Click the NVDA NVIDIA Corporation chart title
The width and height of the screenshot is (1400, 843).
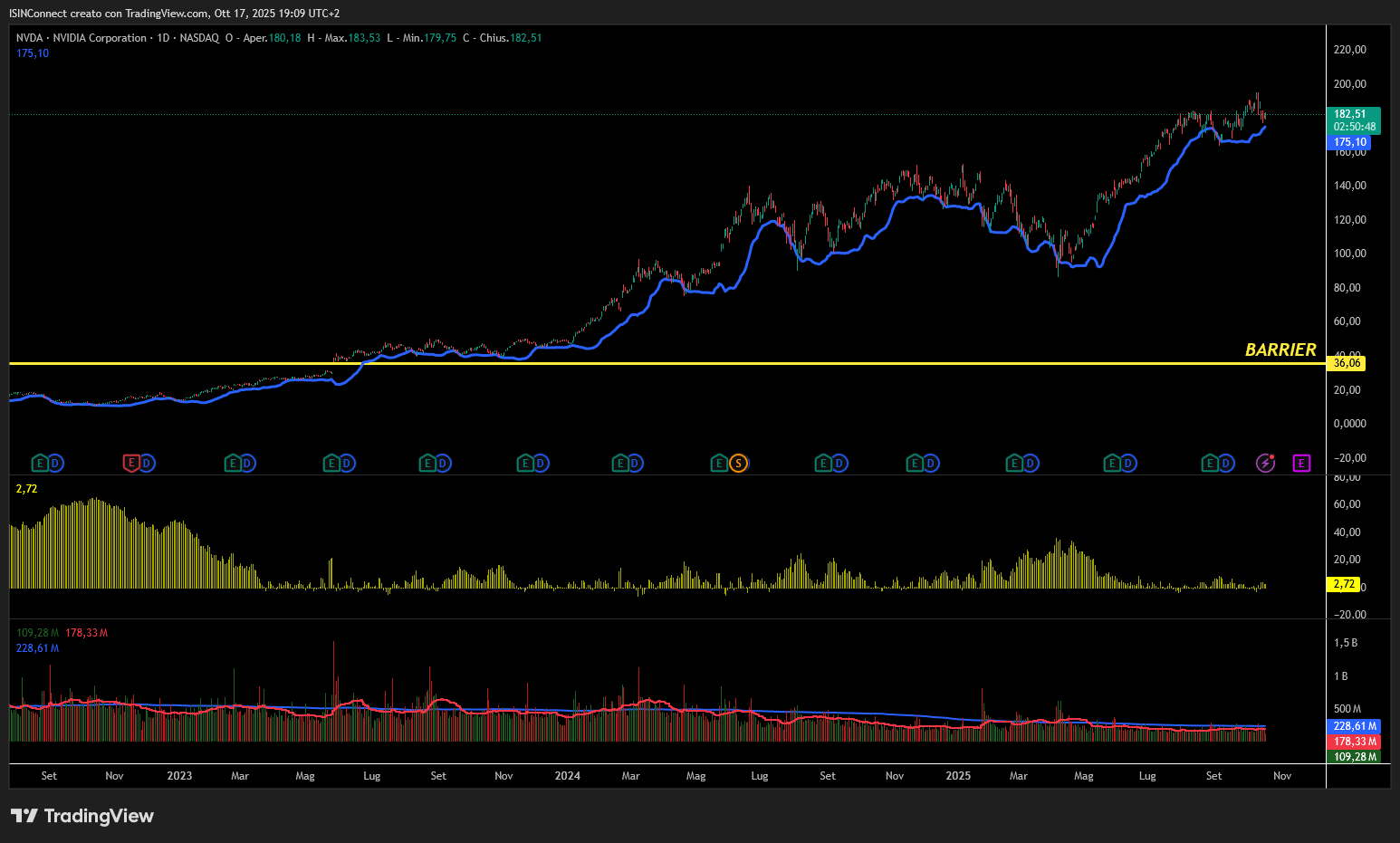82,38
